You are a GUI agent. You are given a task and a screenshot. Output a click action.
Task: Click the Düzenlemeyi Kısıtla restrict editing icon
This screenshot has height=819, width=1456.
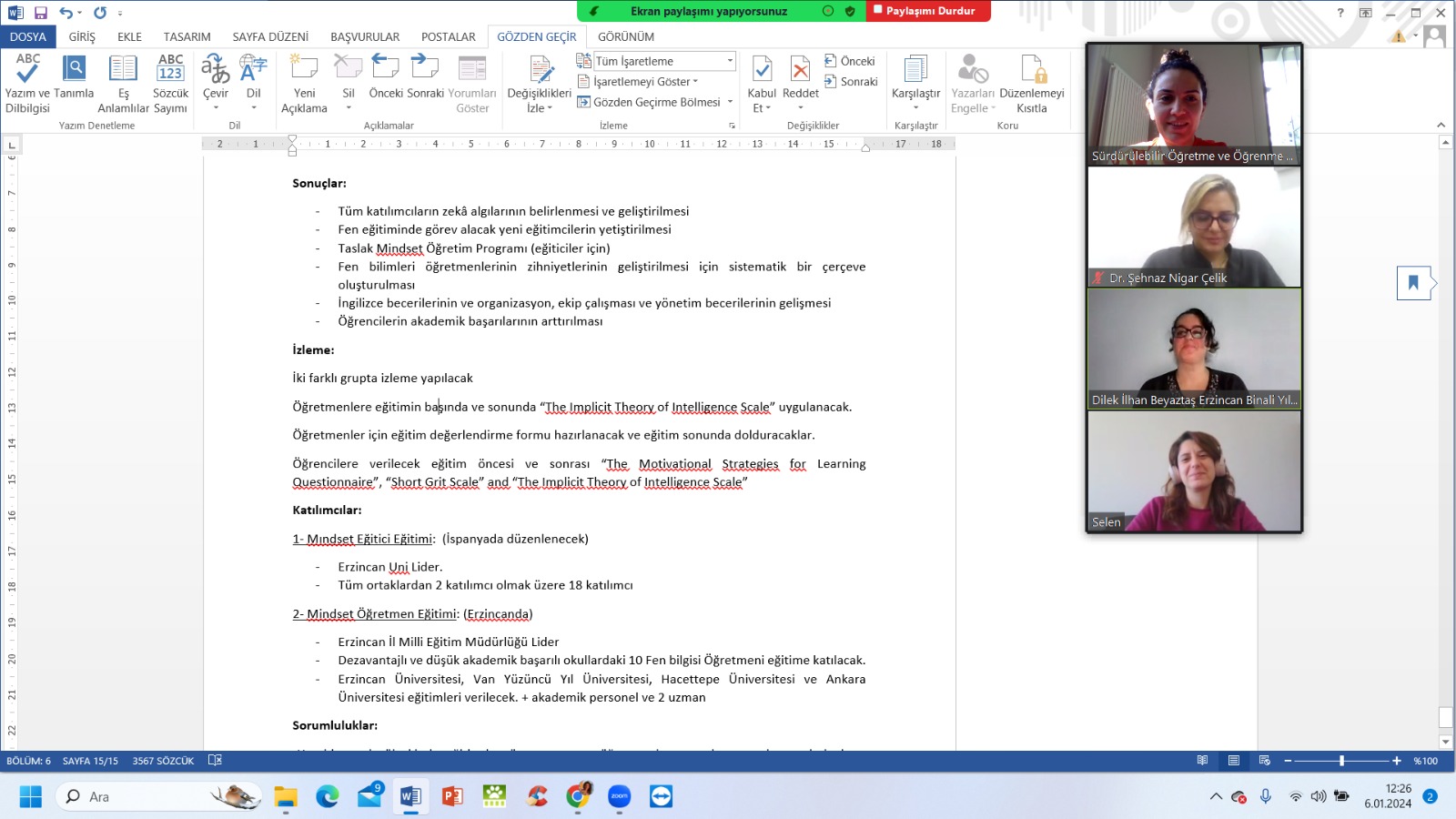tap(1032, 71)
